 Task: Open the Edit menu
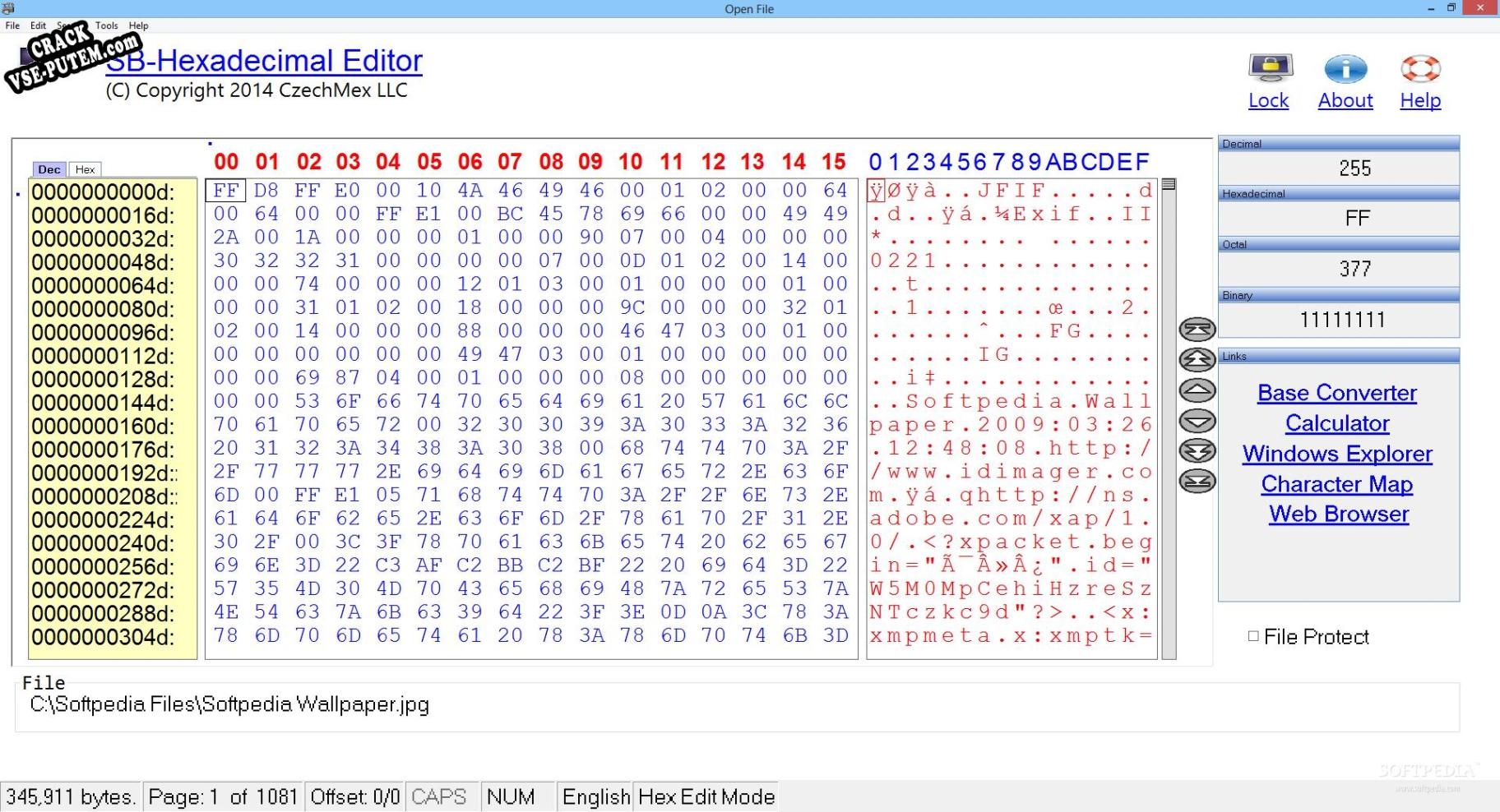coord(38,25)
